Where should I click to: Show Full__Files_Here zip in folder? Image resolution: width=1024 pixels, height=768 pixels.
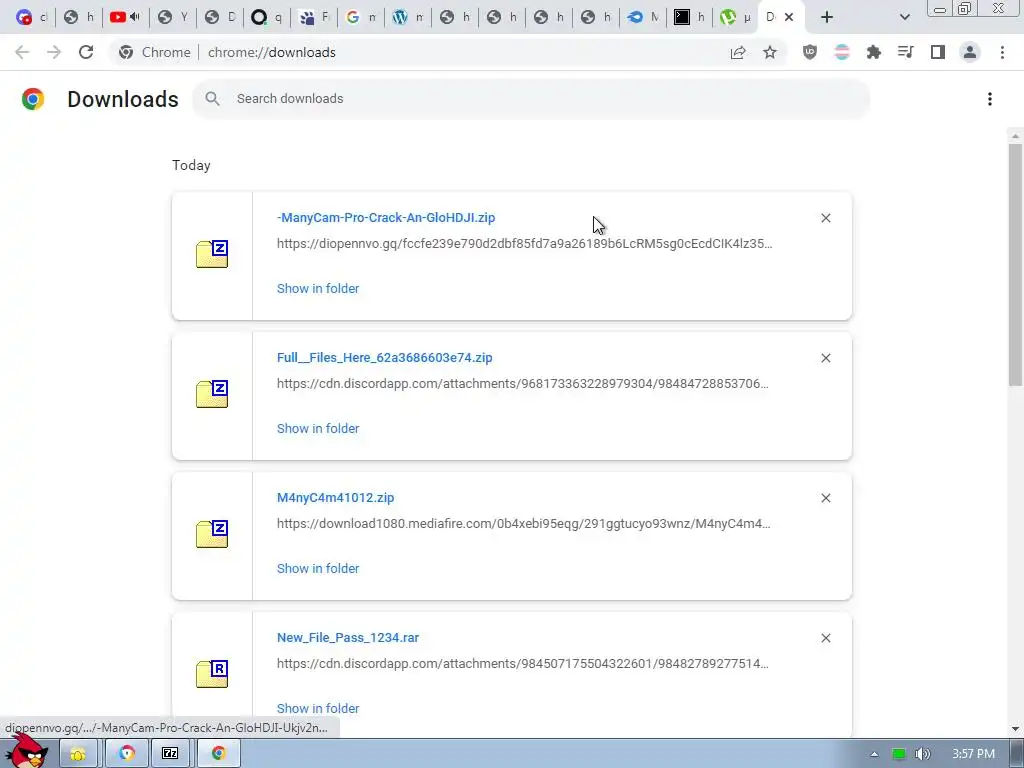318,428
